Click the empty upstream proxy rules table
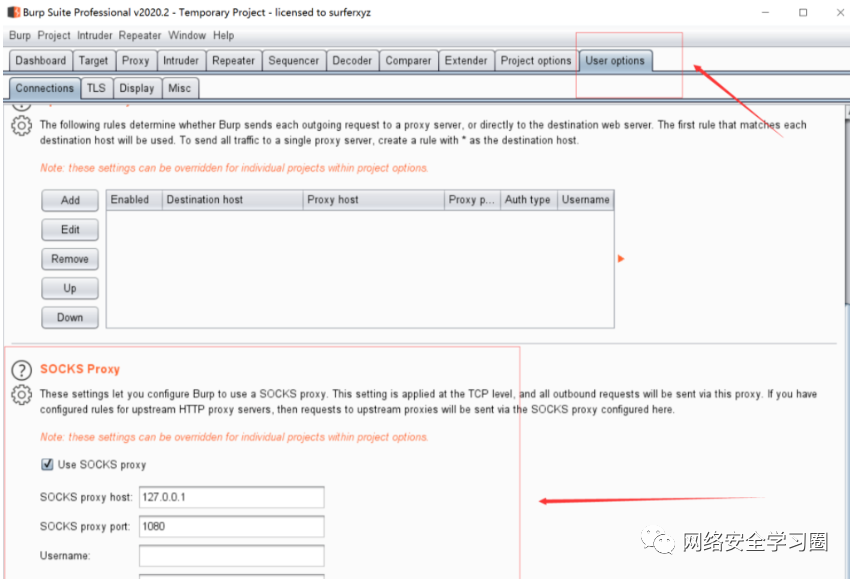Viewport: 856px width, 579px height. pos(360,269)
